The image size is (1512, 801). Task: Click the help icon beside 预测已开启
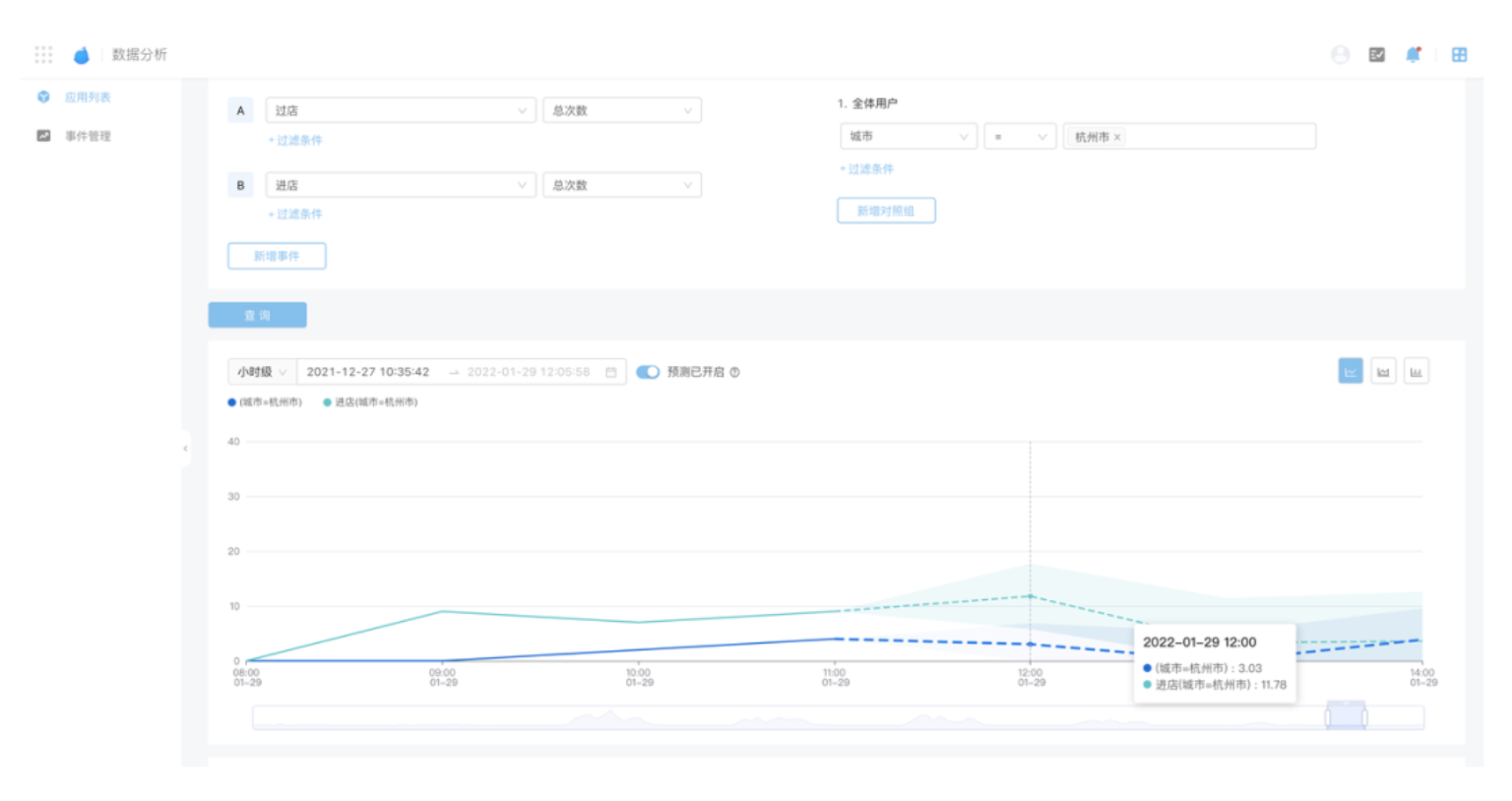click(734, 372)
